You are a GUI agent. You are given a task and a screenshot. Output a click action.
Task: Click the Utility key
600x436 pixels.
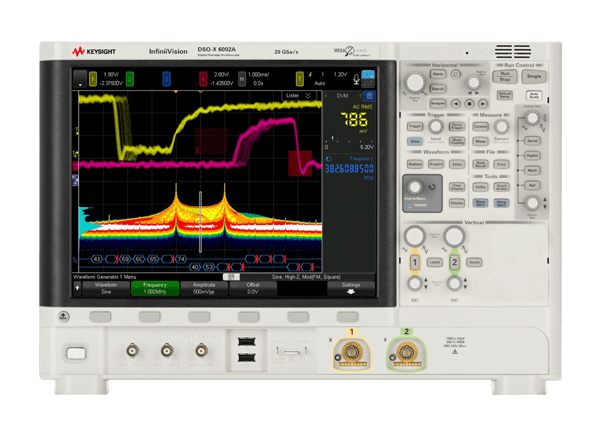pyautogui.click(x=480, y=186)
